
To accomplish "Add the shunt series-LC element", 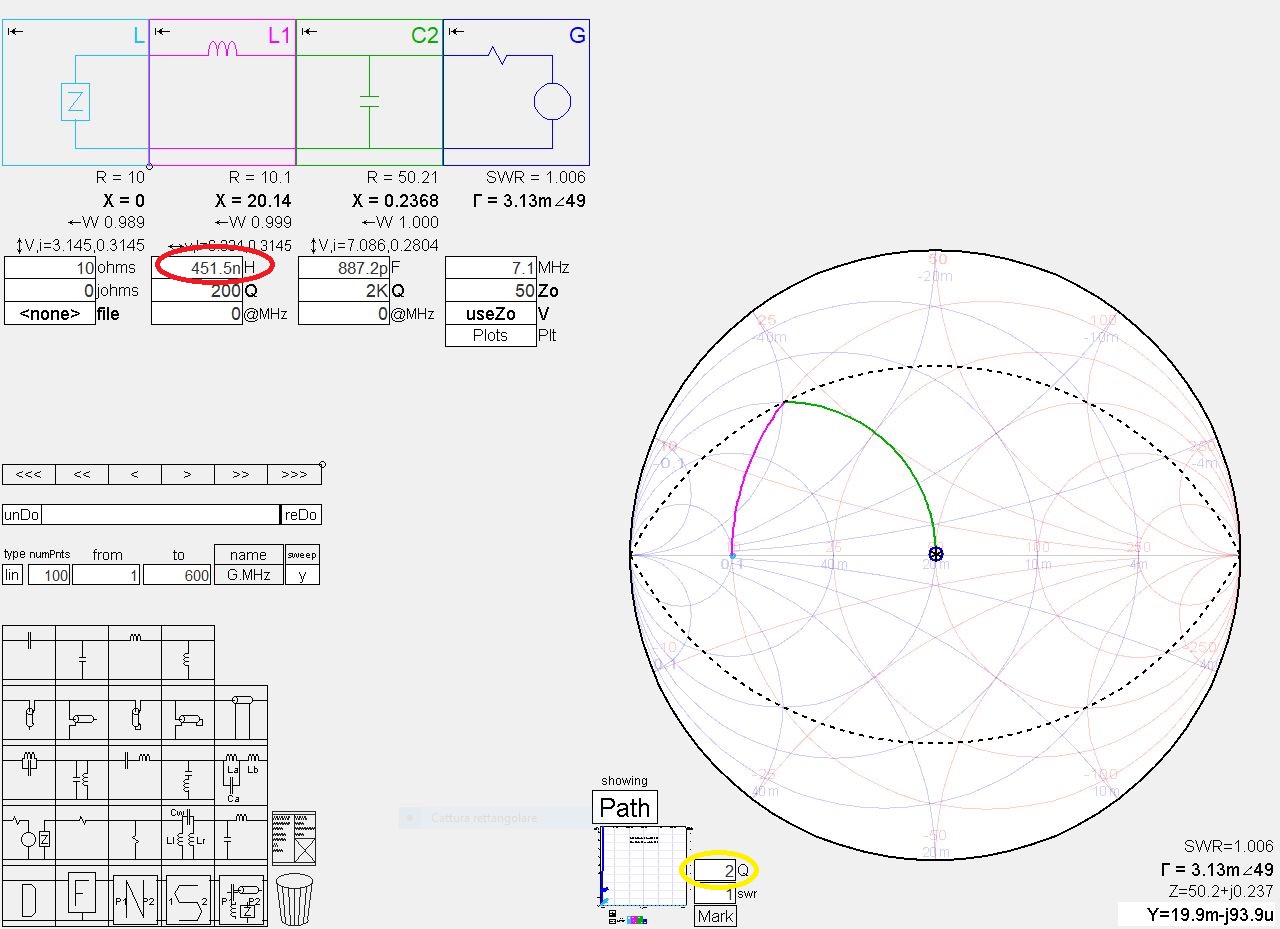I will click(x=188, y=774).
